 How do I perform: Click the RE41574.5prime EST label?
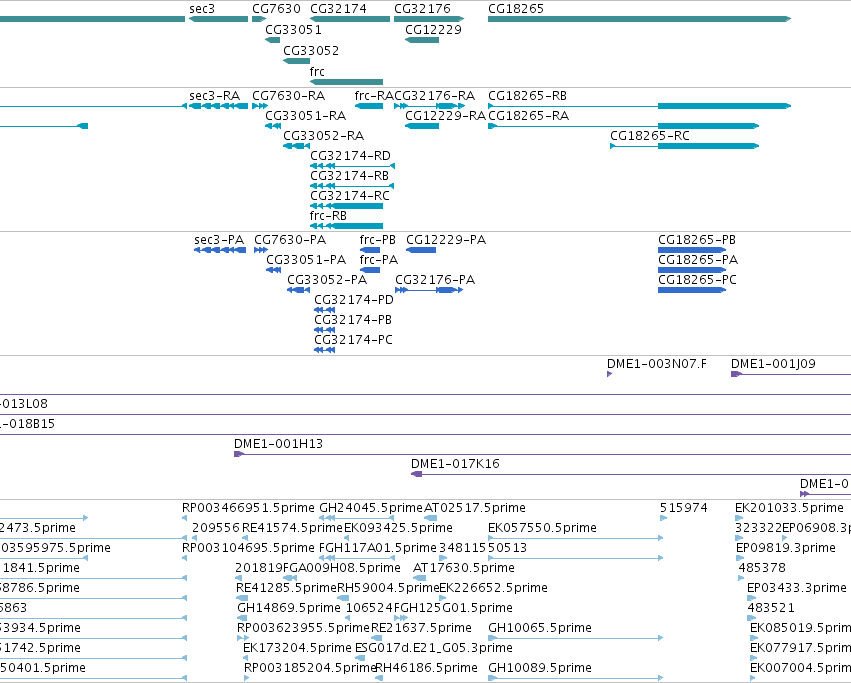(x=293, y=528)
